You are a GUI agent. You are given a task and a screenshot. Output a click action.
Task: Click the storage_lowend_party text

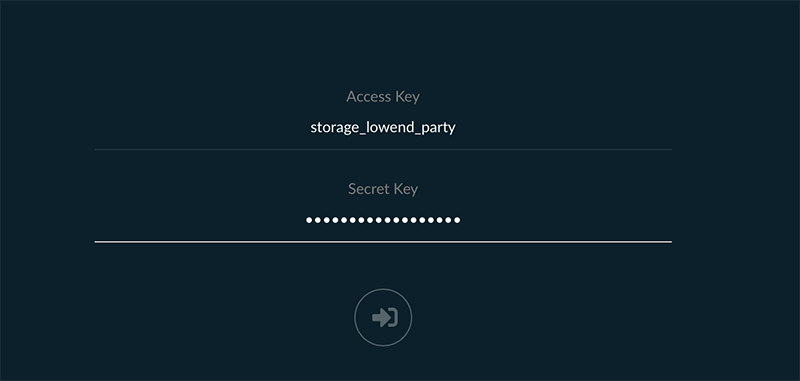click(383, 128)
